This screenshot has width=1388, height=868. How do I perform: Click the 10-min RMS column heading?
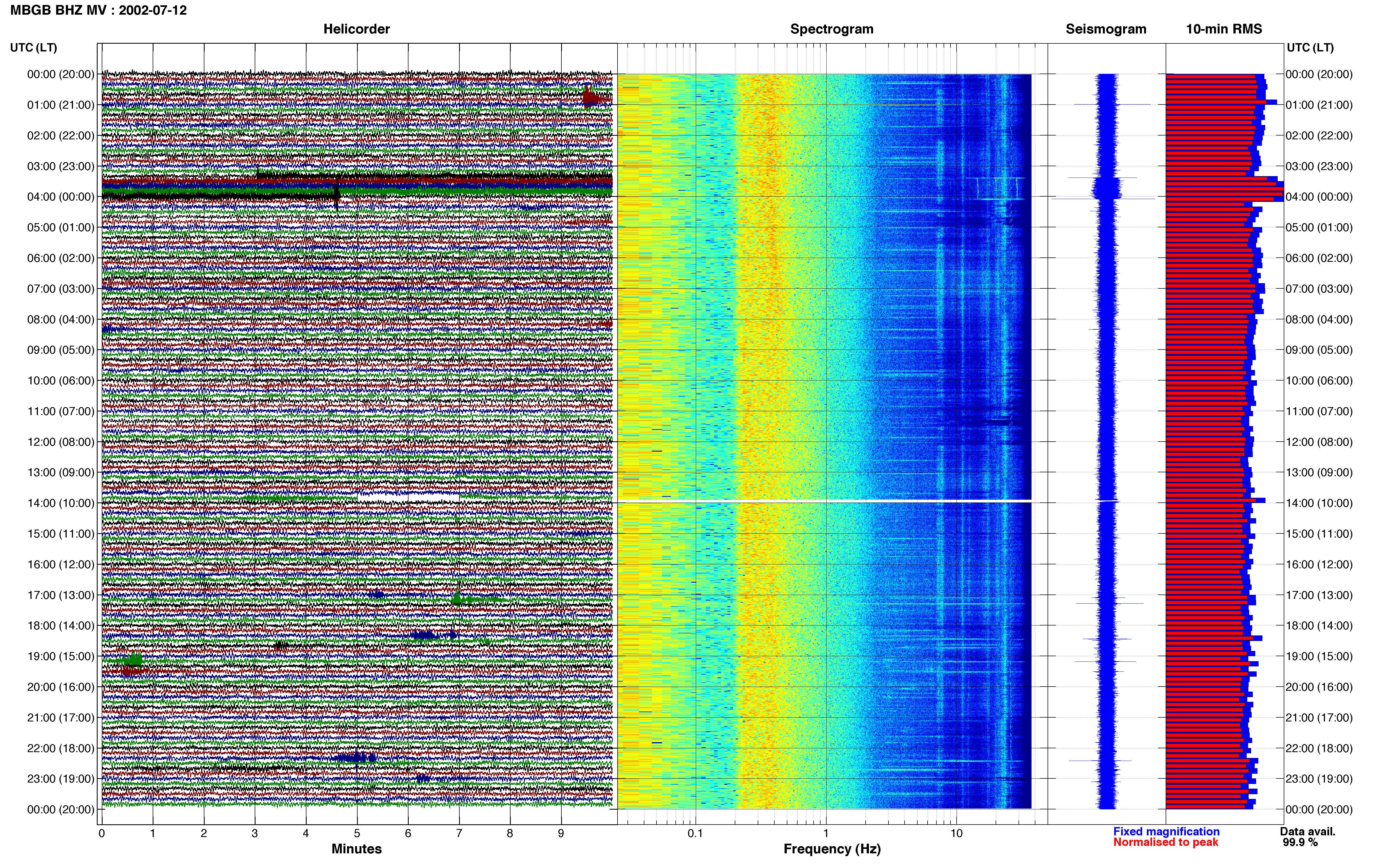1224,29
